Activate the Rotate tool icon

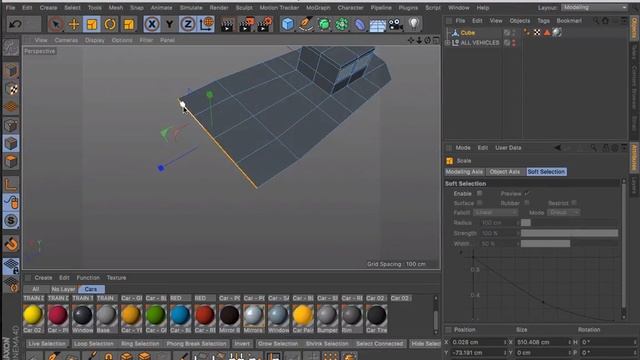pos(110,24)
